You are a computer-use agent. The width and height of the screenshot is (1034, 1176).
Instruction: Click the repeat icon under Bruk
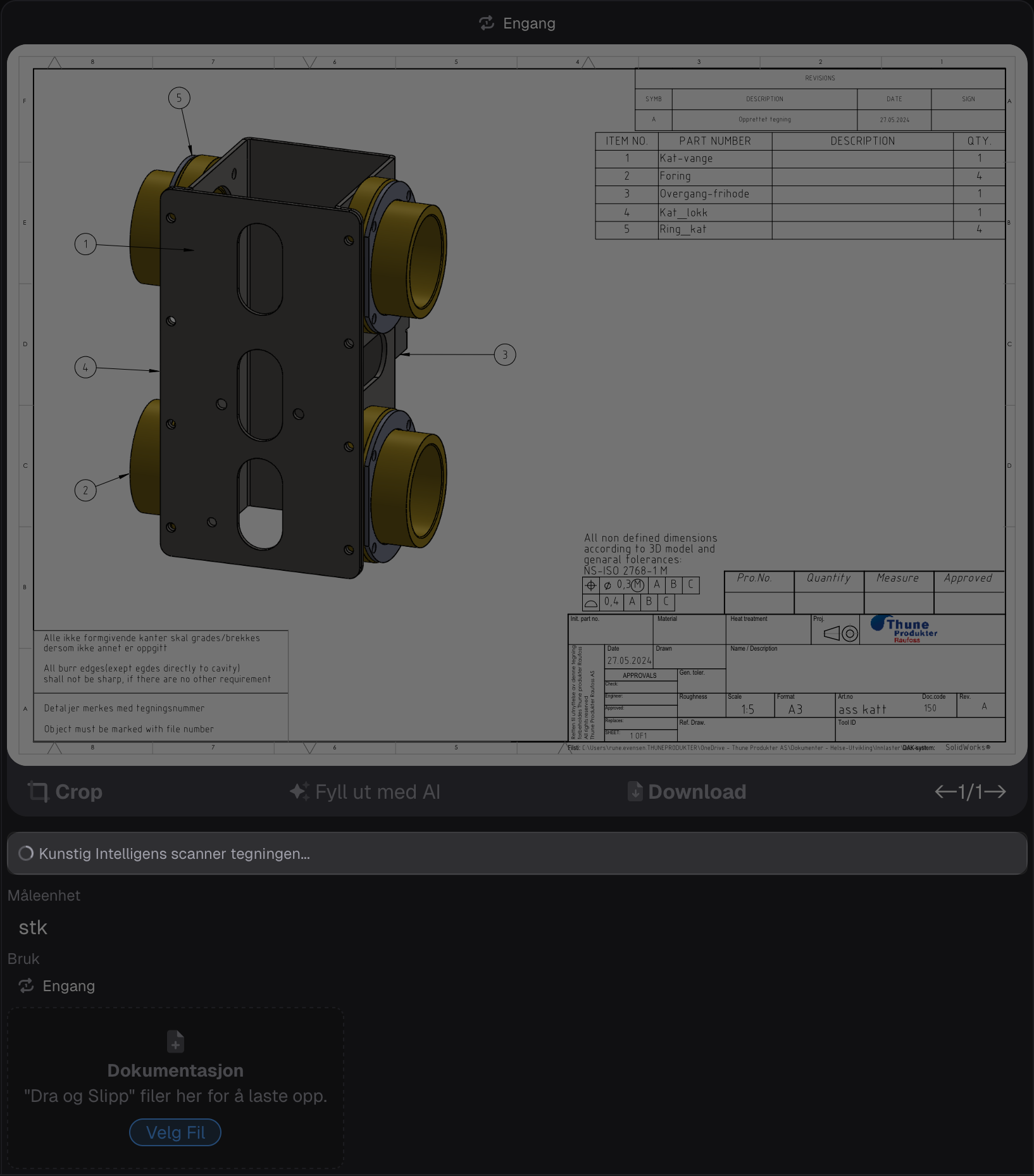26,986
